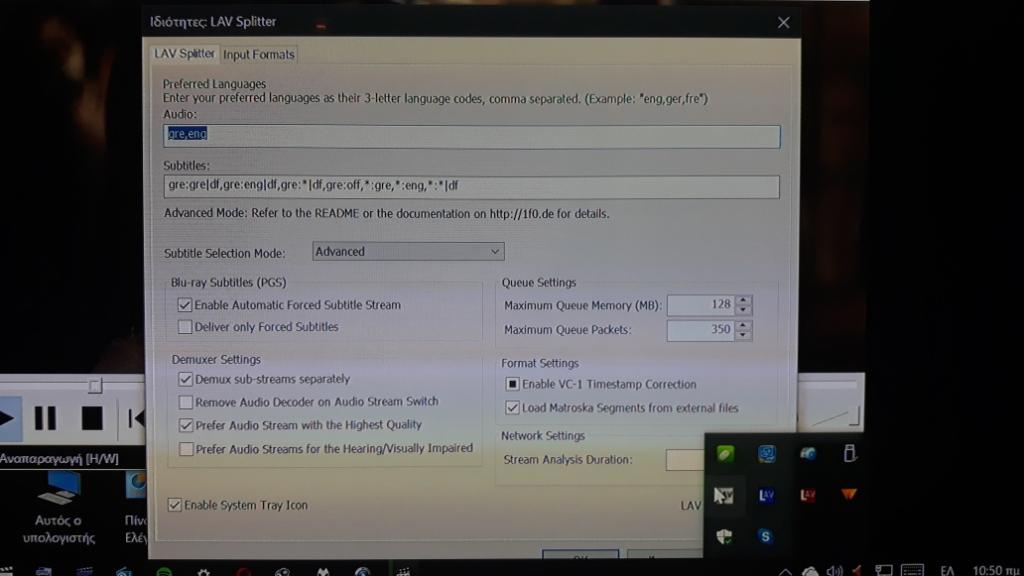The width and height of the screenshot is (1024, 576).
Task: Open the red LAV Audio tray icon
Action: tap(808, 495)
